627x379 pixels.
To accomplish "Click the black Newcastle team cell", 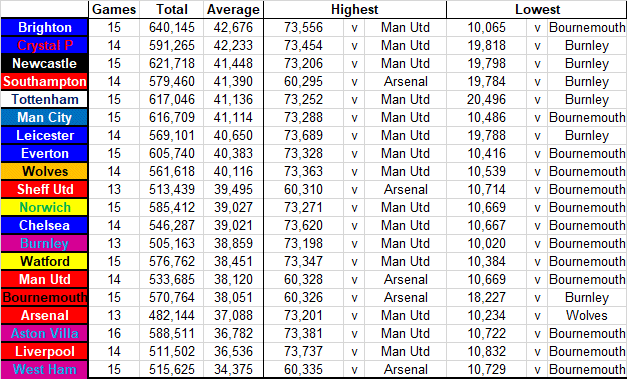I will 44,64.
